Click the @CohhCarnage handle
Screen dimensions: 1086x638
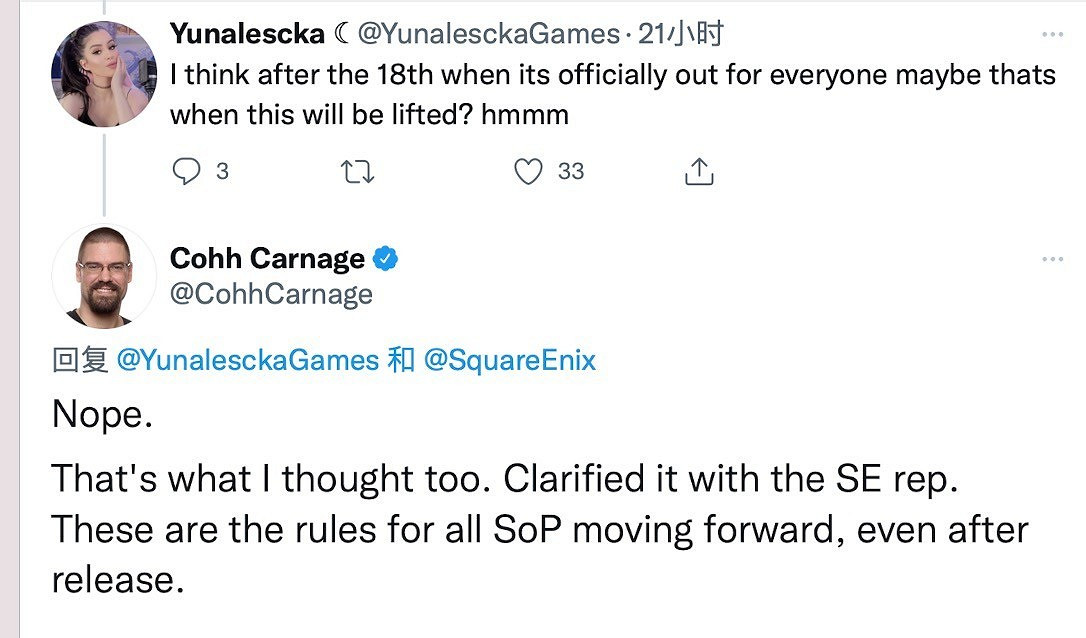271,294
